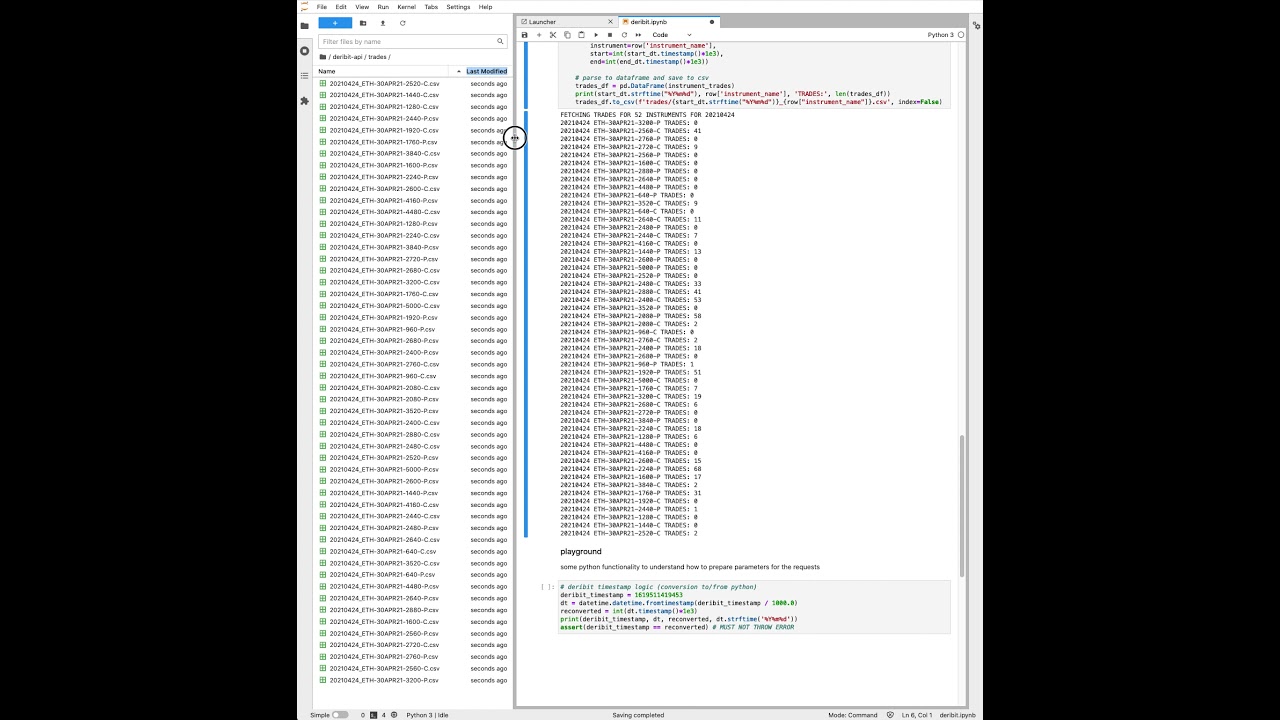The image size is (1280, 720).
Task: Open the Run menu
Action: (383, 7)
